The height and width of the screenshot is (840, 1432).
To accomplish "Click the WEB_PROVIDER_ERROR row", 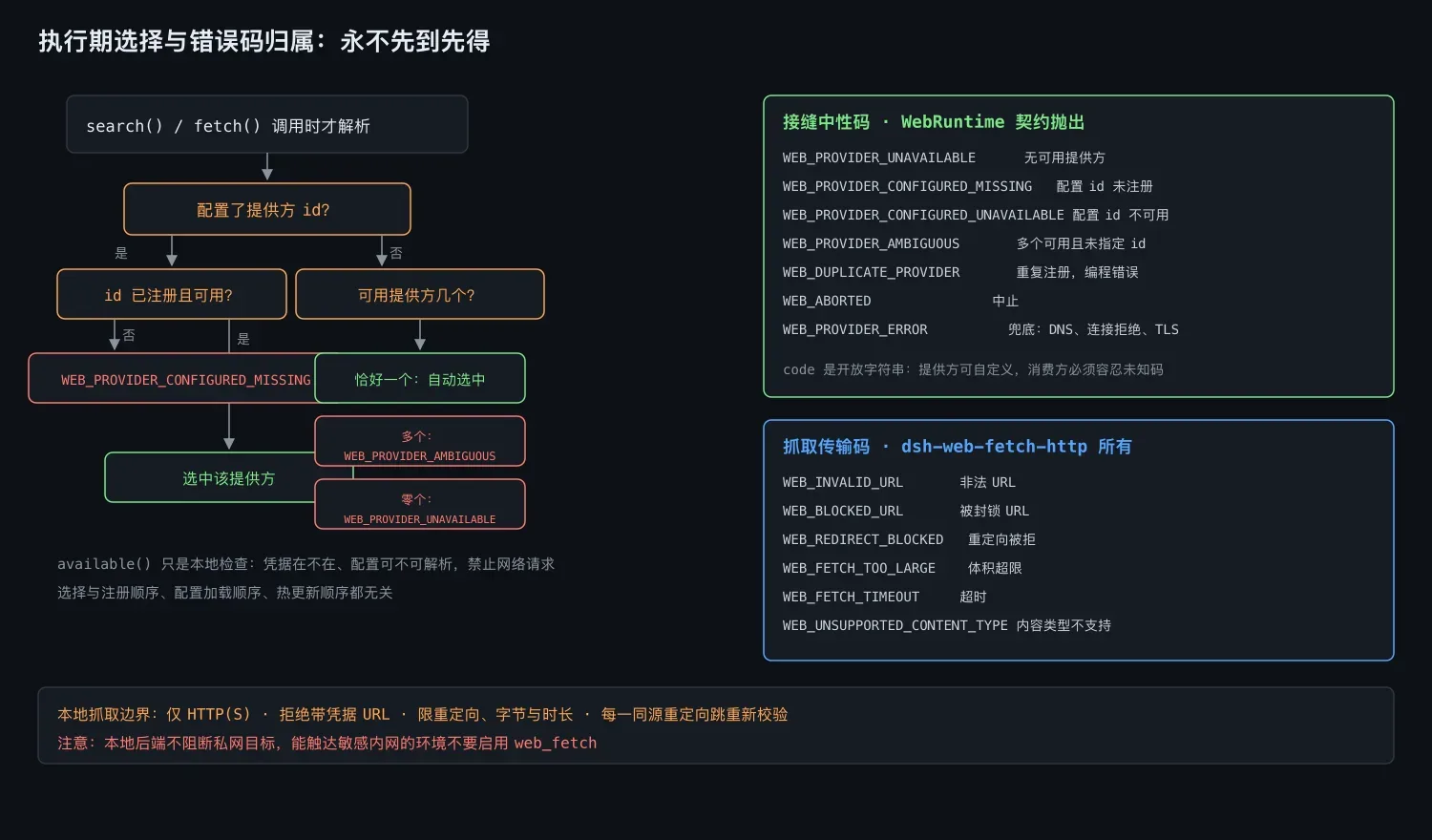I will tap(980, 329).
